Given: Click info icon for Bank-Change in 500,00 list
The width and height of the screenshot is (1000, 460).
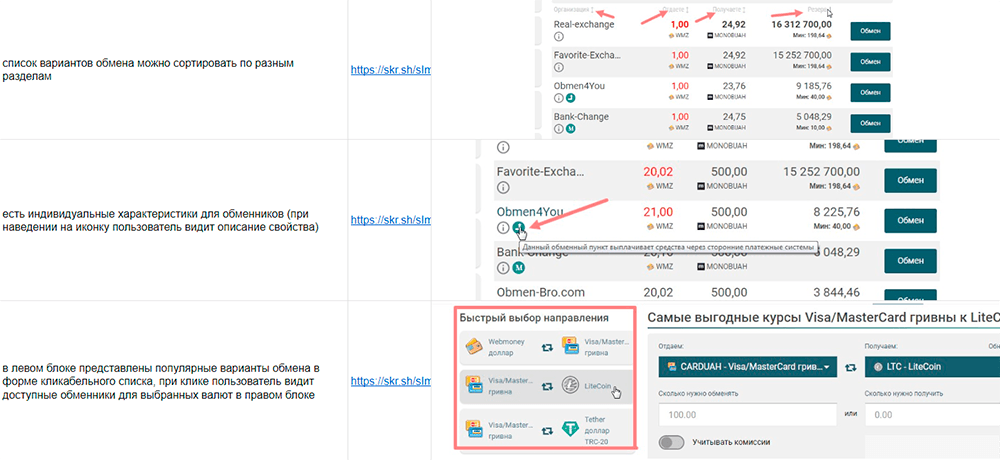Looking at the screenshot, I should 503,267.
